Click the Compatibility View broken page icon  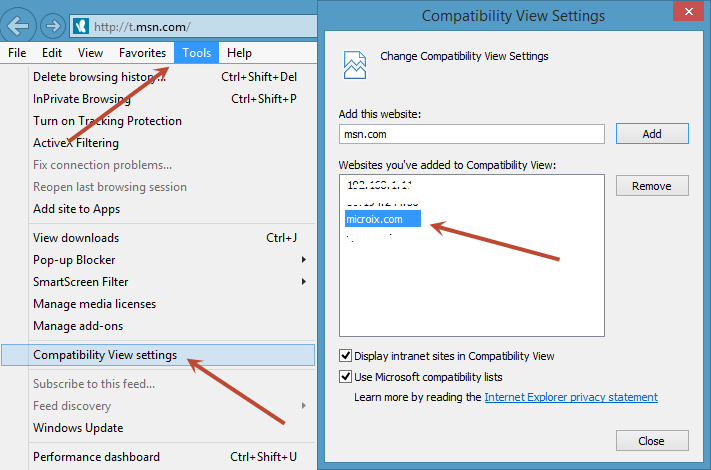coord(355,64)
